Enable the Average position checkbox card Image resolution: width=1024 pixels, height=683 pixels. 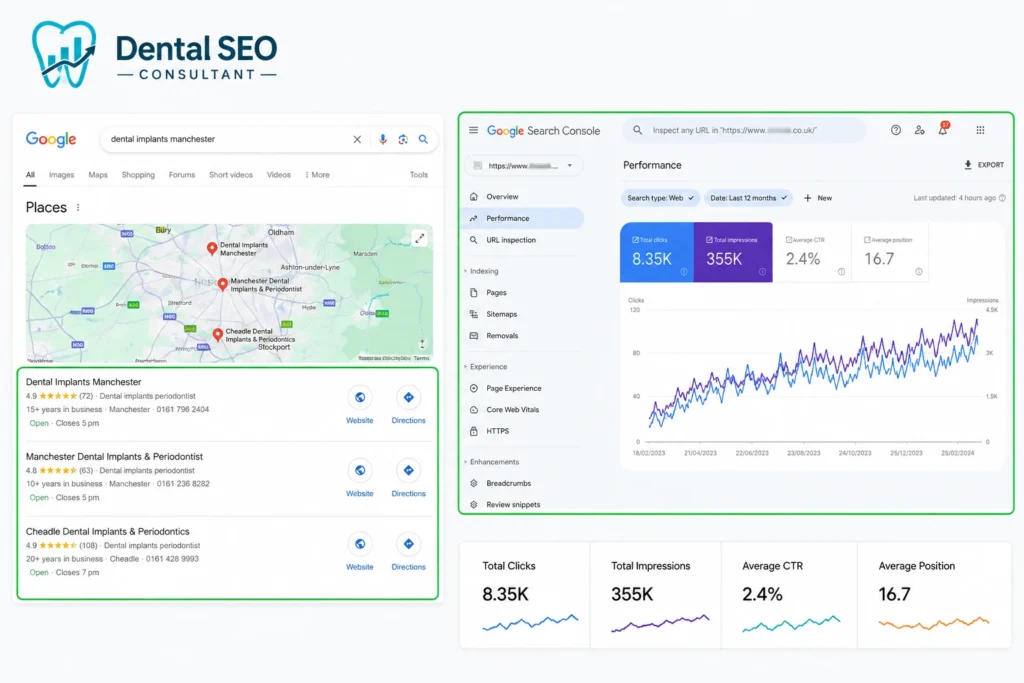pyautogui.click(x=890, y=252)
